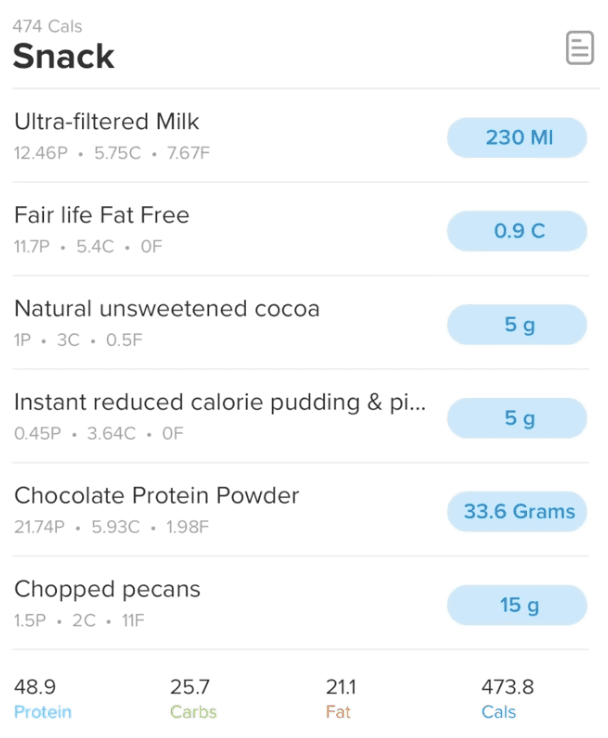Open the meal notes icon beside Snack
This screenshot has width=608, height=738.
579,47
